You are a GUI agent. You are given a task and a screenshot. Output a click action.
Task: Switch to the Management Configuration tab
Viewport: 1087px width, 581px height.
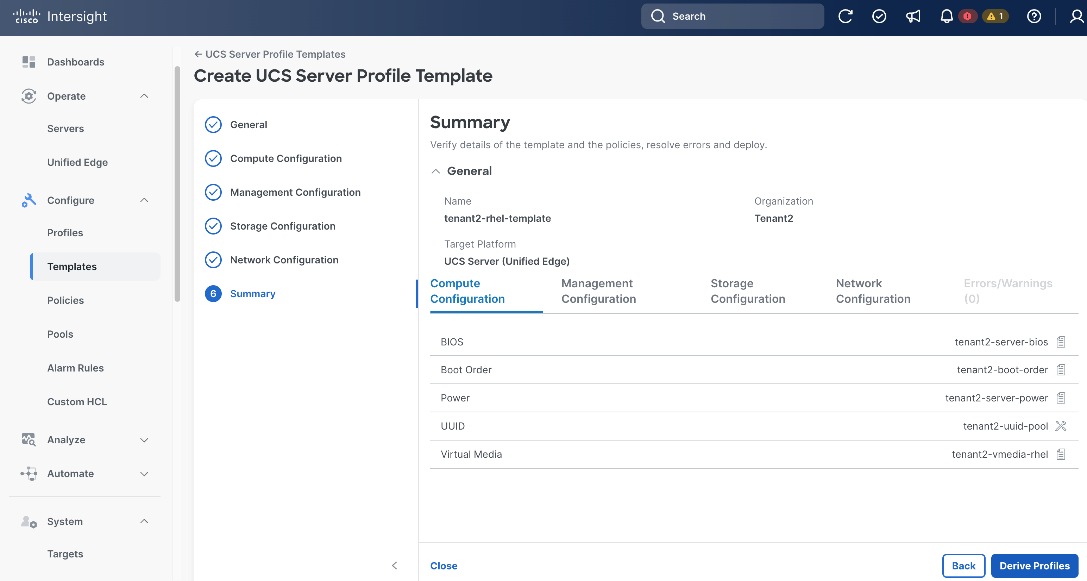(x=598, y=291)
